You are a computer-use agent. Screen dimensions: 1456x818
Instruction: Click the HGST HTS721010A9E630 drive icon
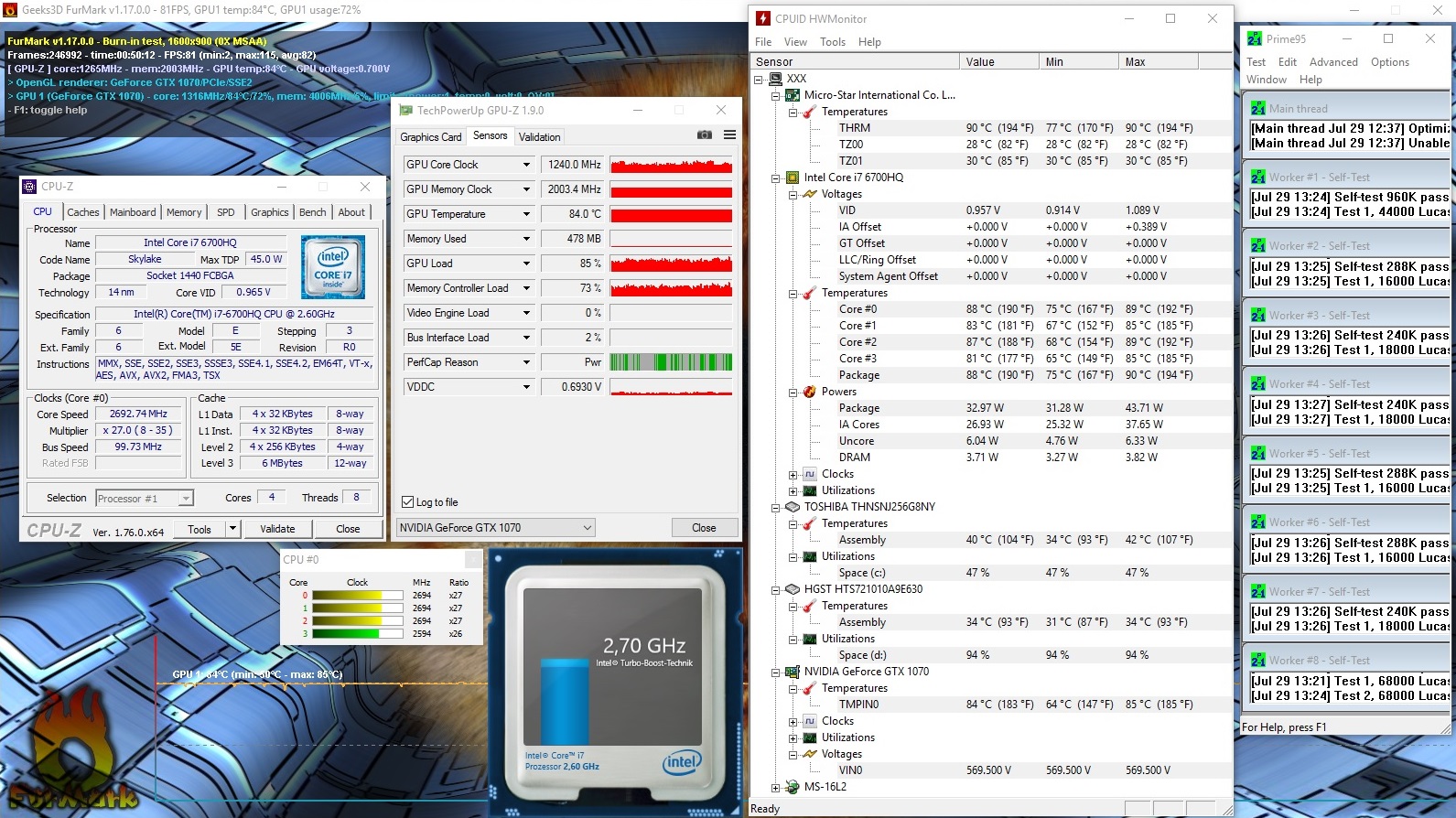[793, 589]
